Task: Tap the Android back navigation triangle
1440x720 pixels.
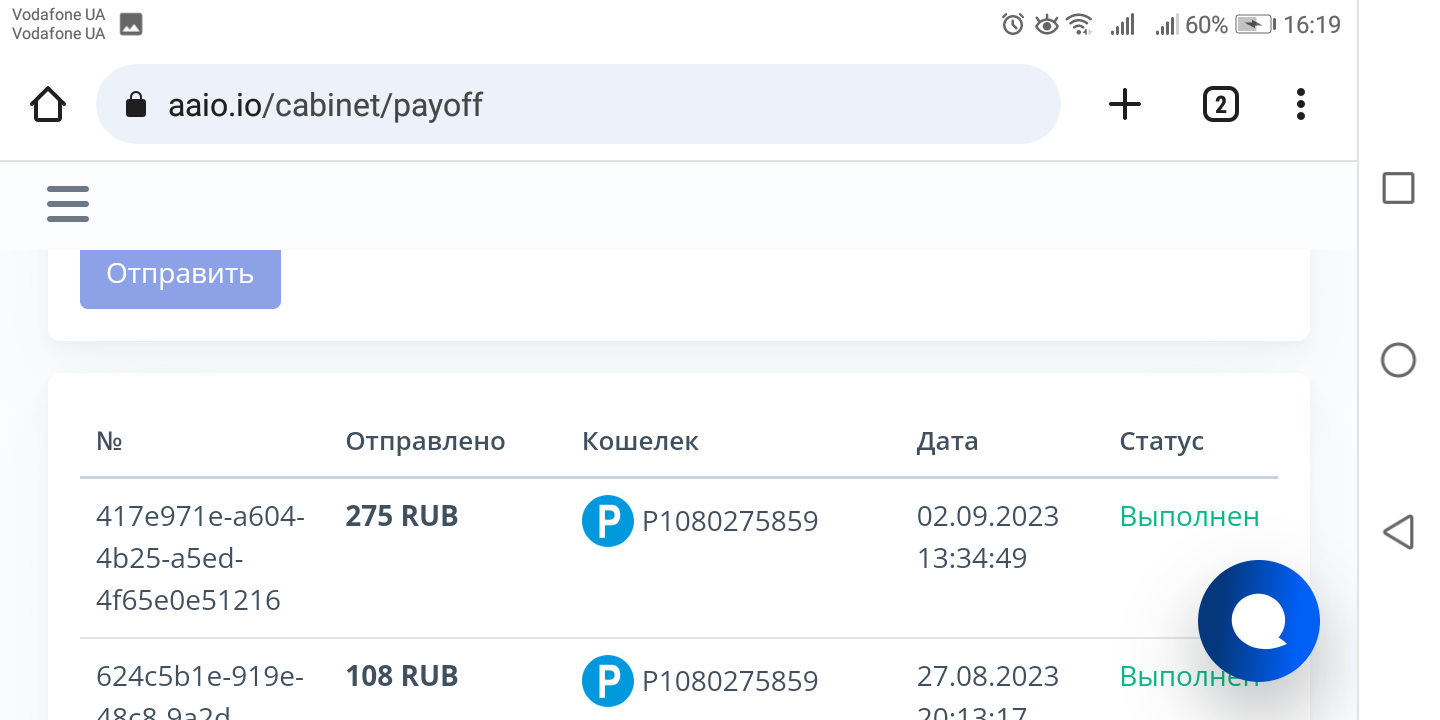Action: [1398, 532]
